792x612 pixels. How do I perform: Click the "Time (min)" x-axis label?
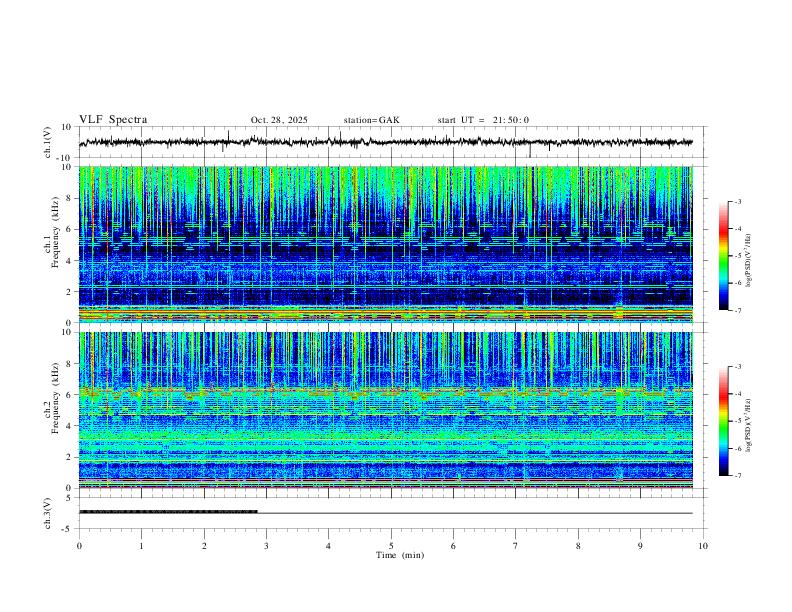[400, 555]
